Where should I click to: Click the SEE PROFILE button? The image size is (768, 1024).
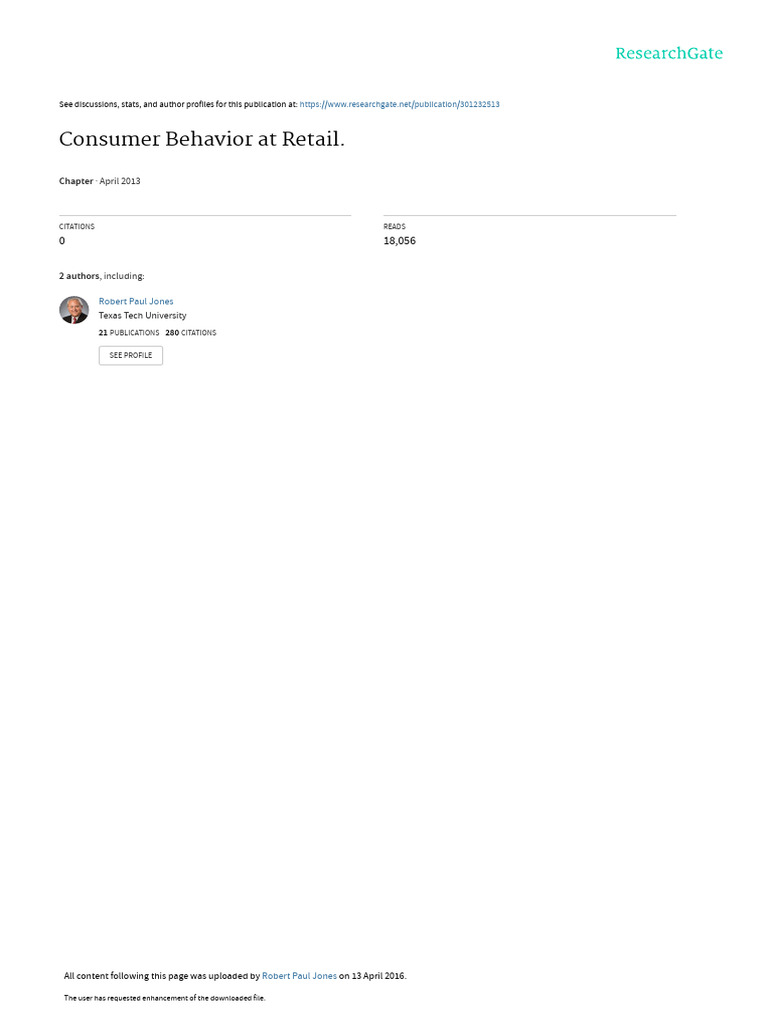tap(131, 355)
